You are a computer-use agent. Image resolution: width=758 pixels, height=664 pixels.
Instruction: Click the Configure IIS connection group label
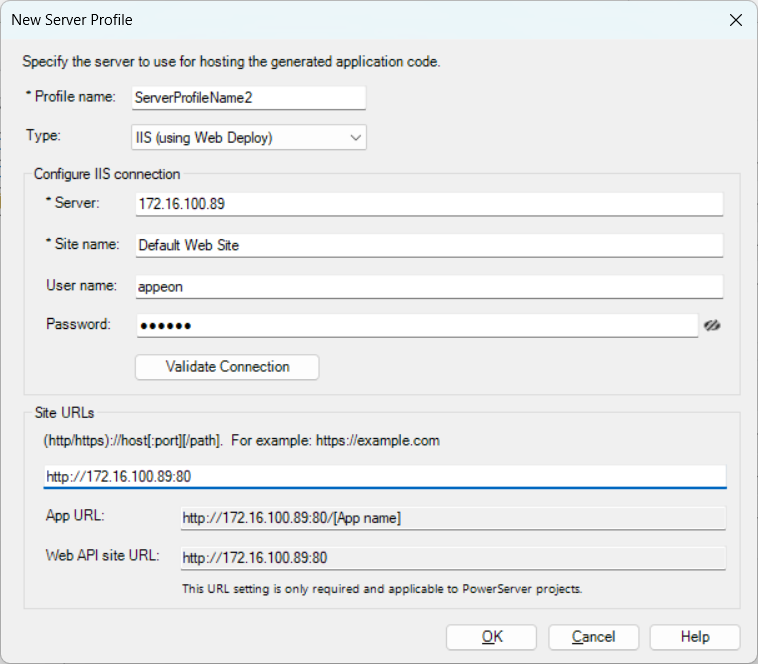(x=107, y=174)
